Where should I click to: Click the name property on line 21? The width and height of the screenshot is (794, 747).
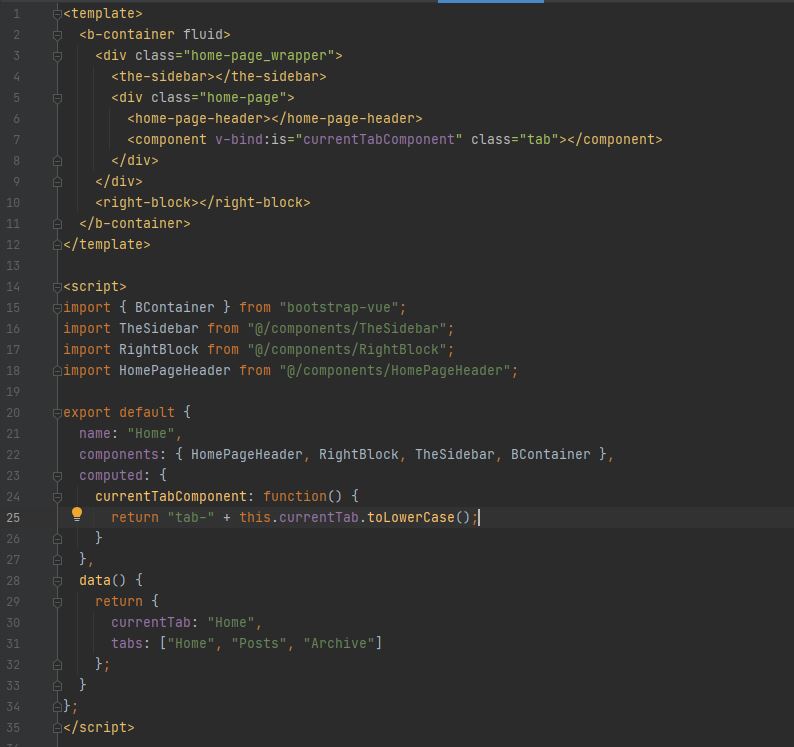(x=95, y=434)
